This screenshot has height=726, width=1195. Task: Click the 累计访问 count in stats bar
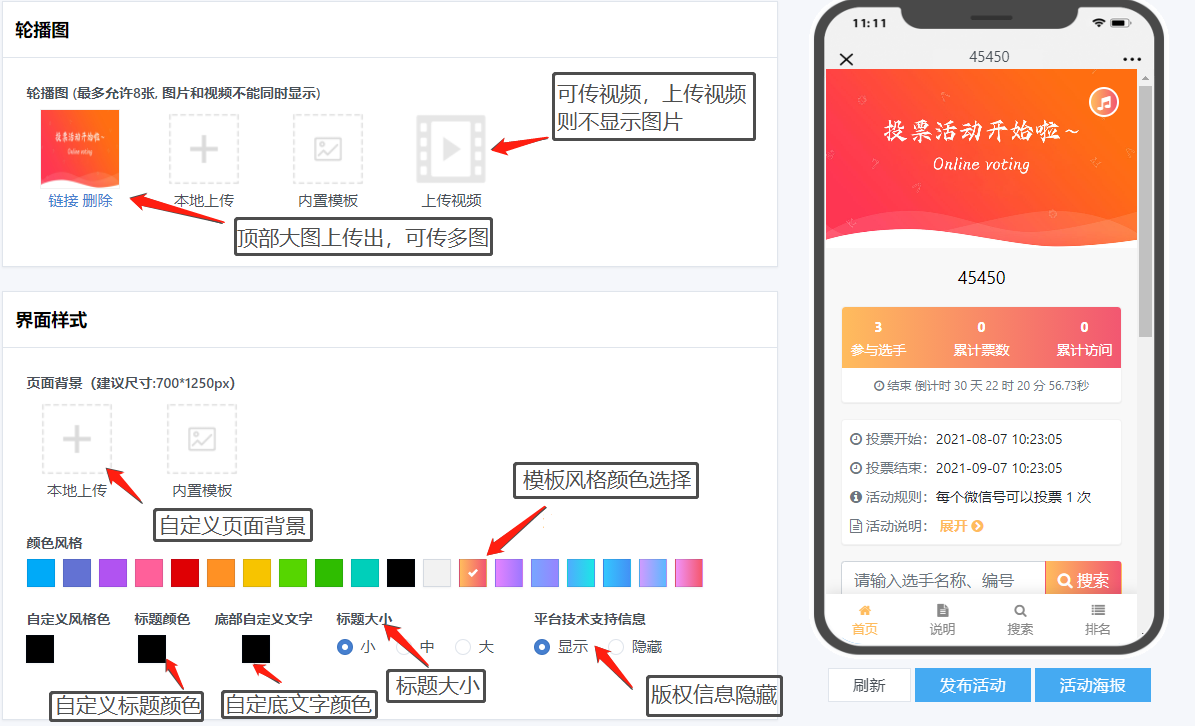(x=1084, y=327)
